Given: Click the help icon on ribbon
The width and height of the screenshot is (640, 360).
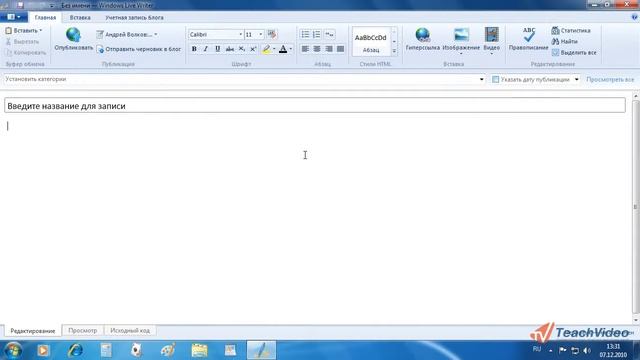Looking at the screenshot, I should pos(634,17).
